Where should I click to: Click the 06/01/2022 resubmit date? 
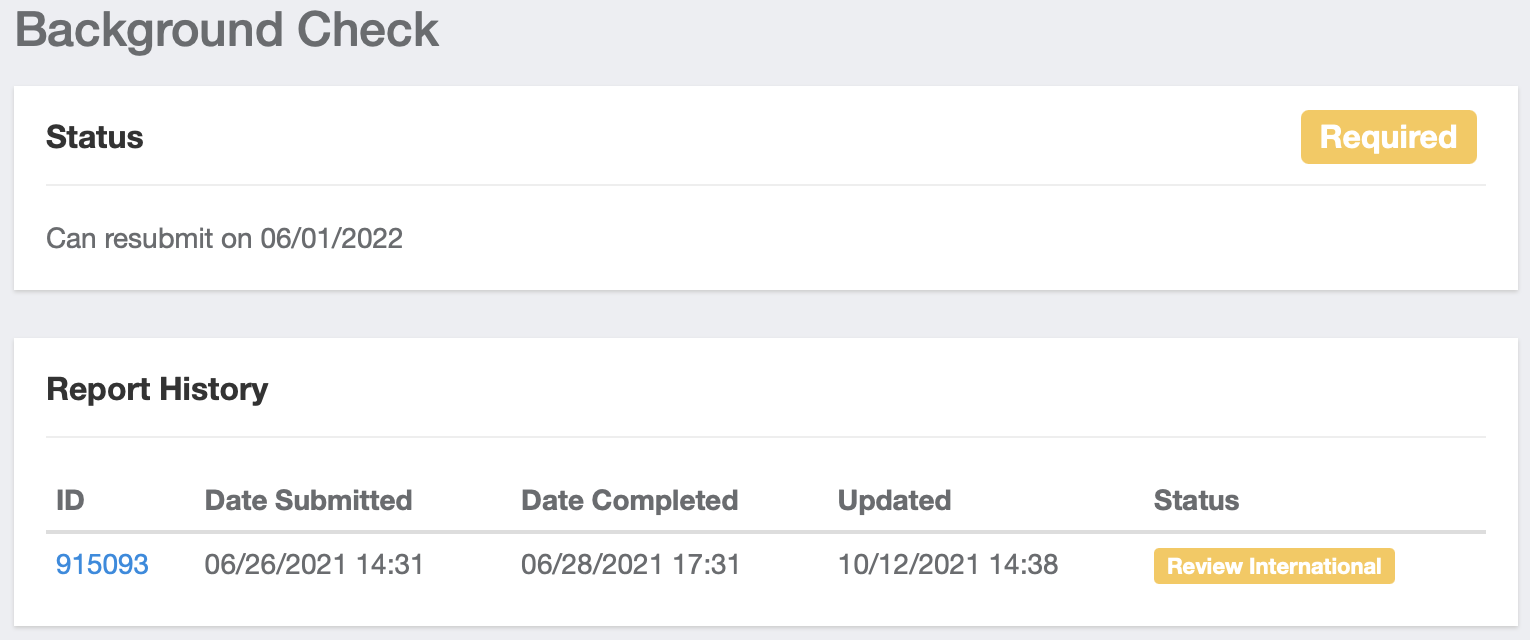pos(331,239)
